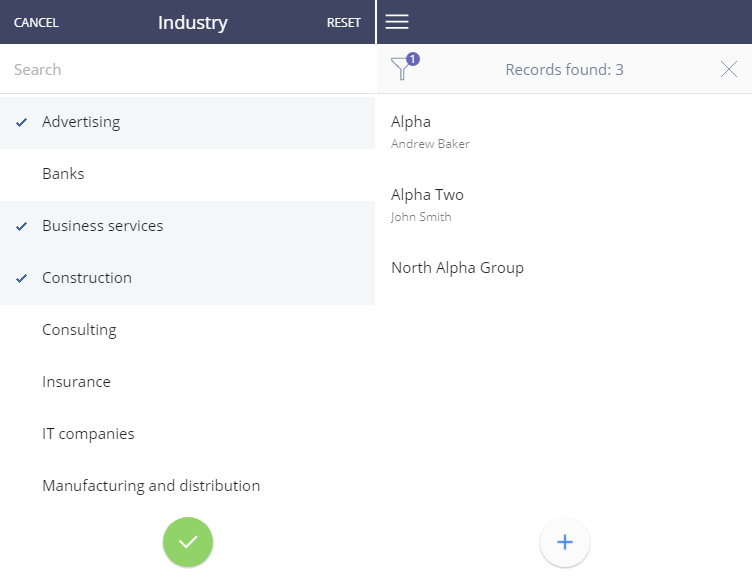The height and width of the screenshot is (587, 752).
Task: Open the Alpha Two record
Action: 564,205
